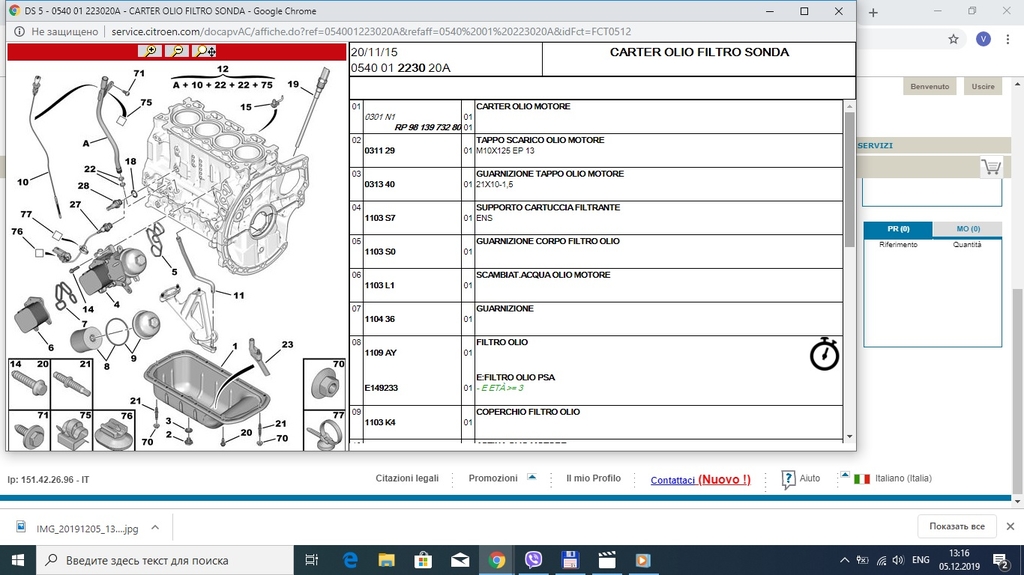The width and height of the screenshot is (1024, 575).
Task: Select part number 0311 29
Action: pos(379,150)
